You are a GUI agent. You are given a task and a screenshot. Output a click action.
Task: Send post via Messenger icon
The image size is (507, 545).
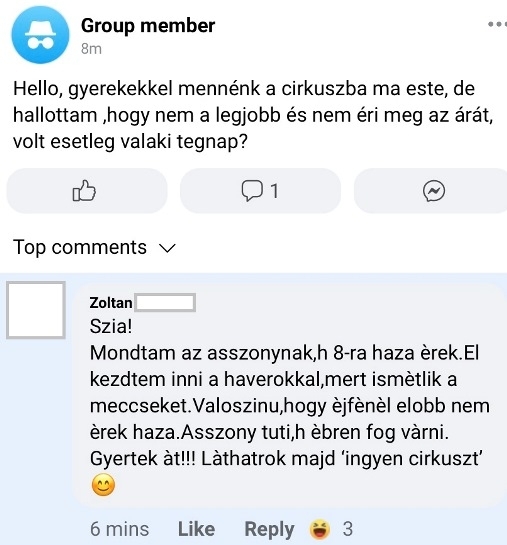pos(434,190)
